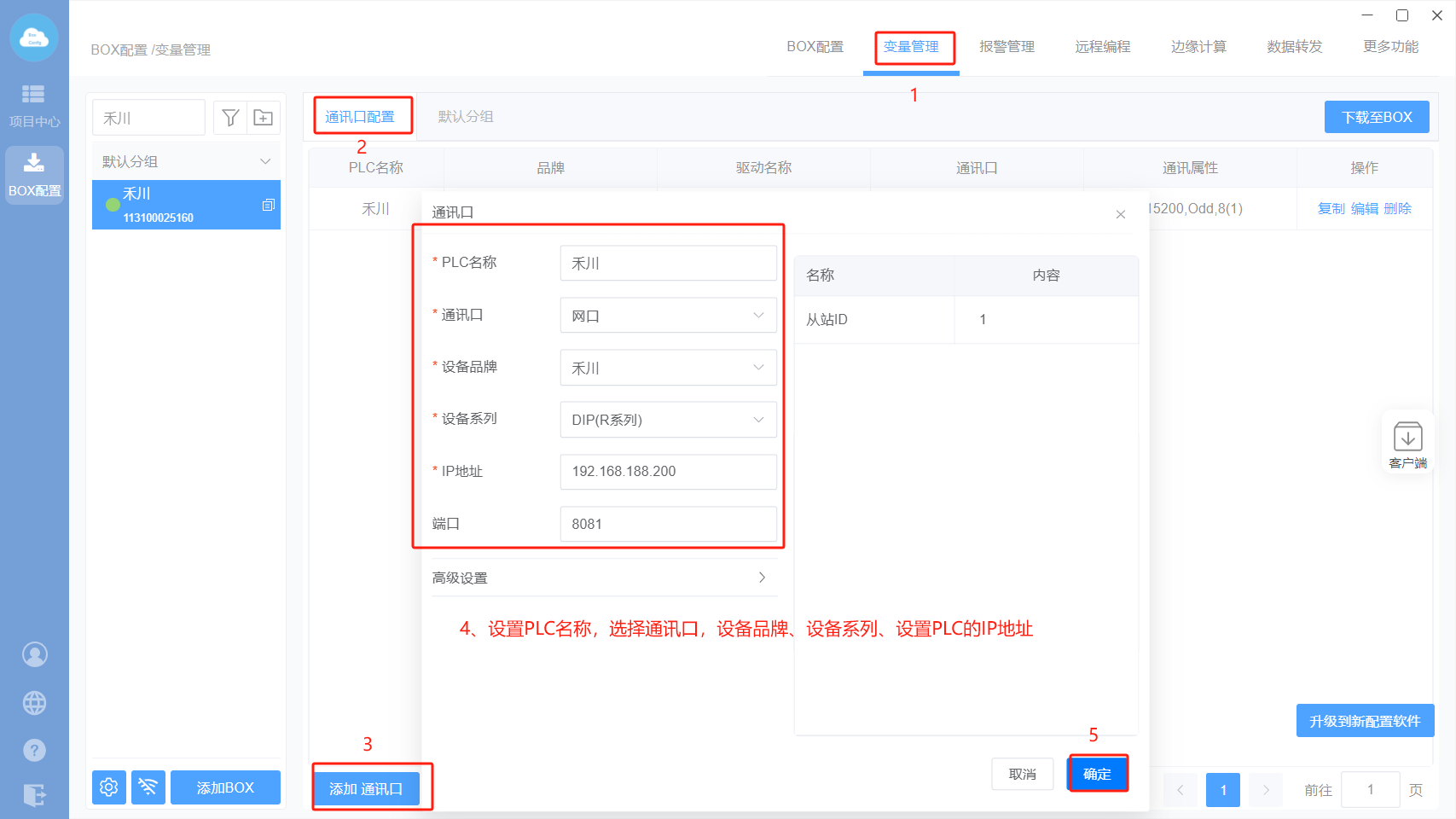Click the add group folder icon
The width and height of the screenshot is (1456, 819).
tap(264, 118)
